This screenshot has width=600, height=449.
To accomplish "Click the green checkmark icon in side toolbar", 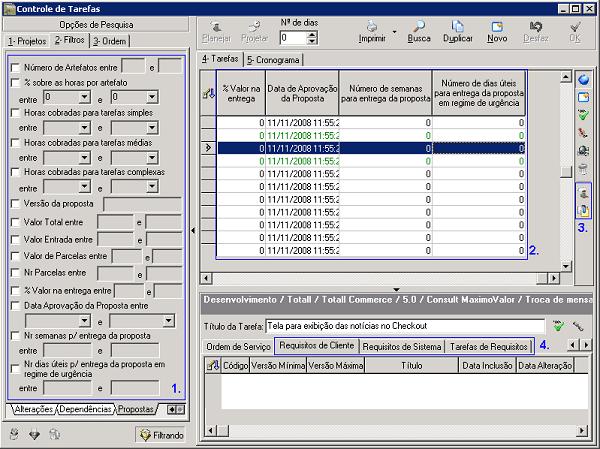I will click(583, 115).
